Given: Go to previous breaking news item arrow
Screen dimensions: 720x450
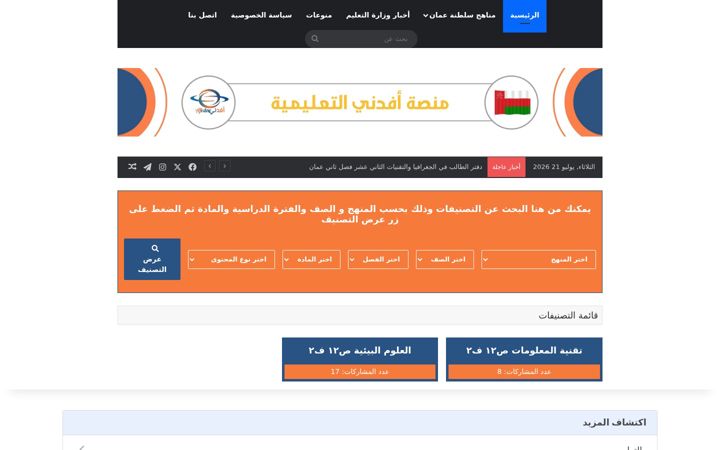Looking at the screenshot, I should [x=225, y=166].
